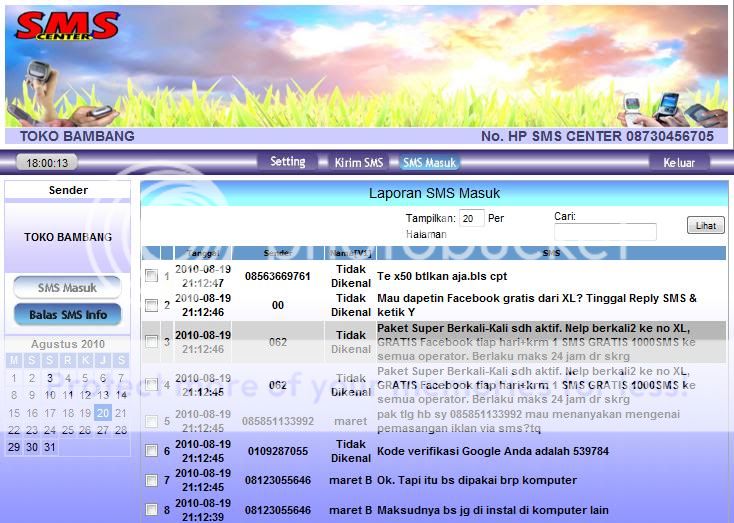Focus the Tampilkan per halaman field
This screenshot has width=734, height=523.
[x=471, y=218]
